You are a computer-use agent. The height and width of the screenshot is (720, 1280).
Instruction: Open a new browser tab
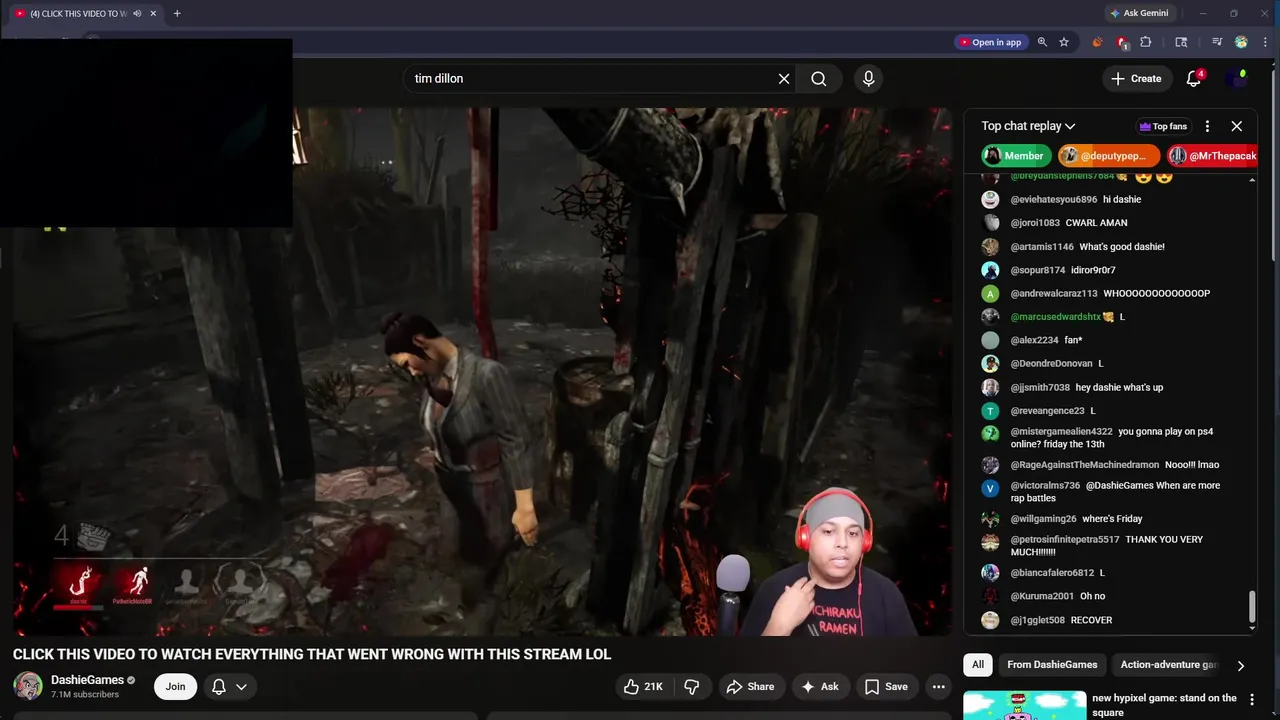[177, 13]
